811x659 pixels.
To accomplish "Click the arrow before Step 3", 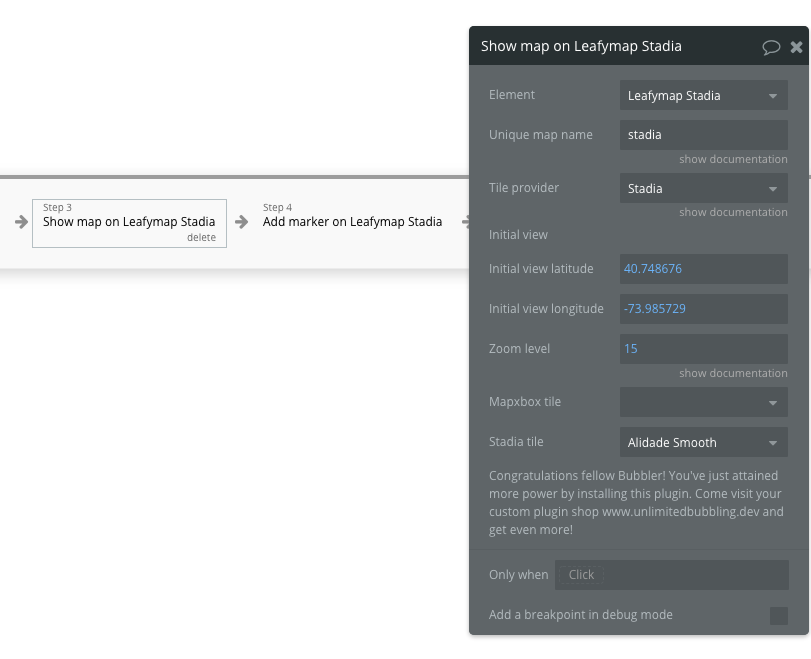I will click(x=21, y=222).
